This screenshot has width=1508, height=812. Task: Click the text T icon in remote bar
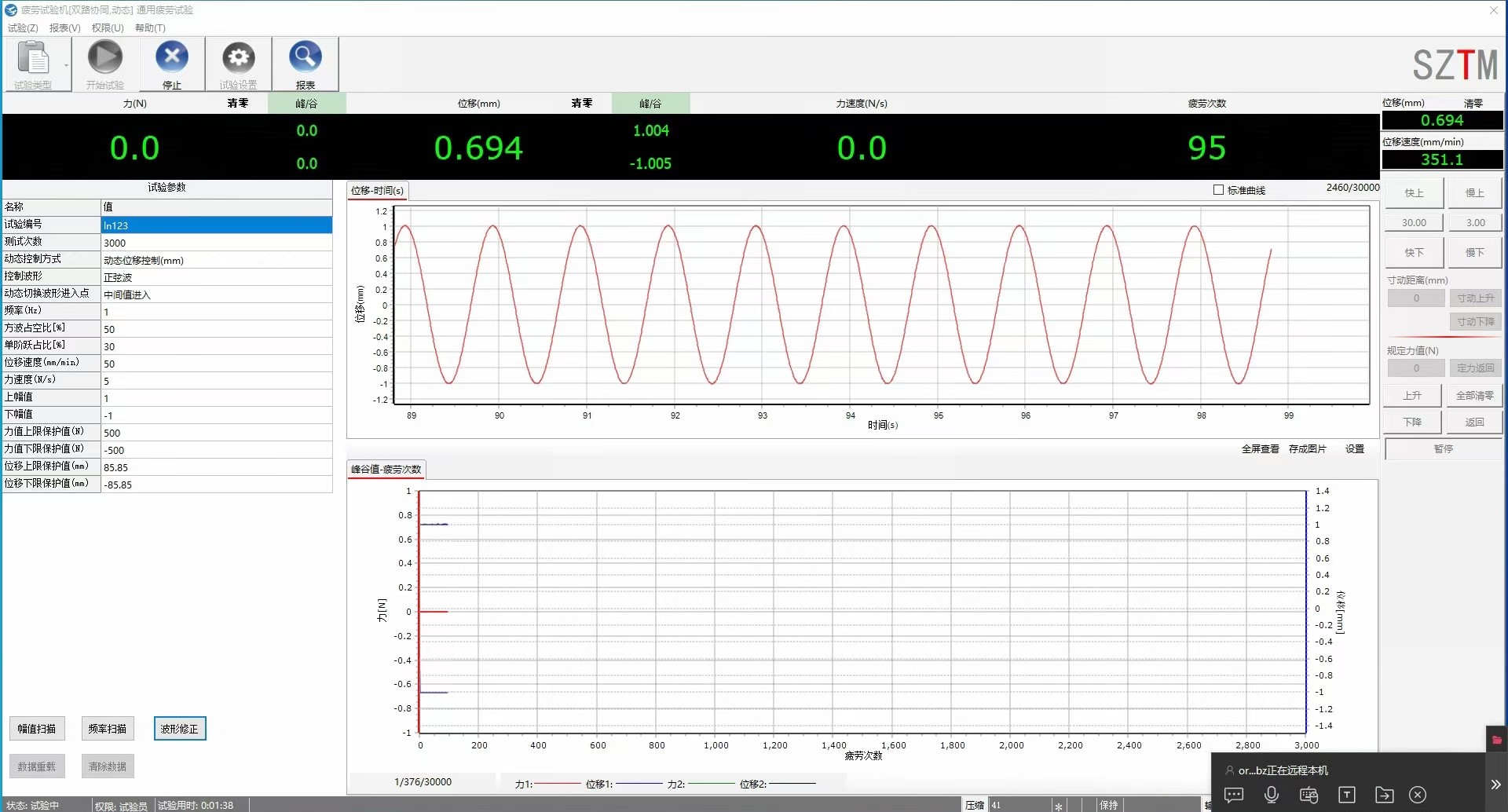coord(1346,795)
